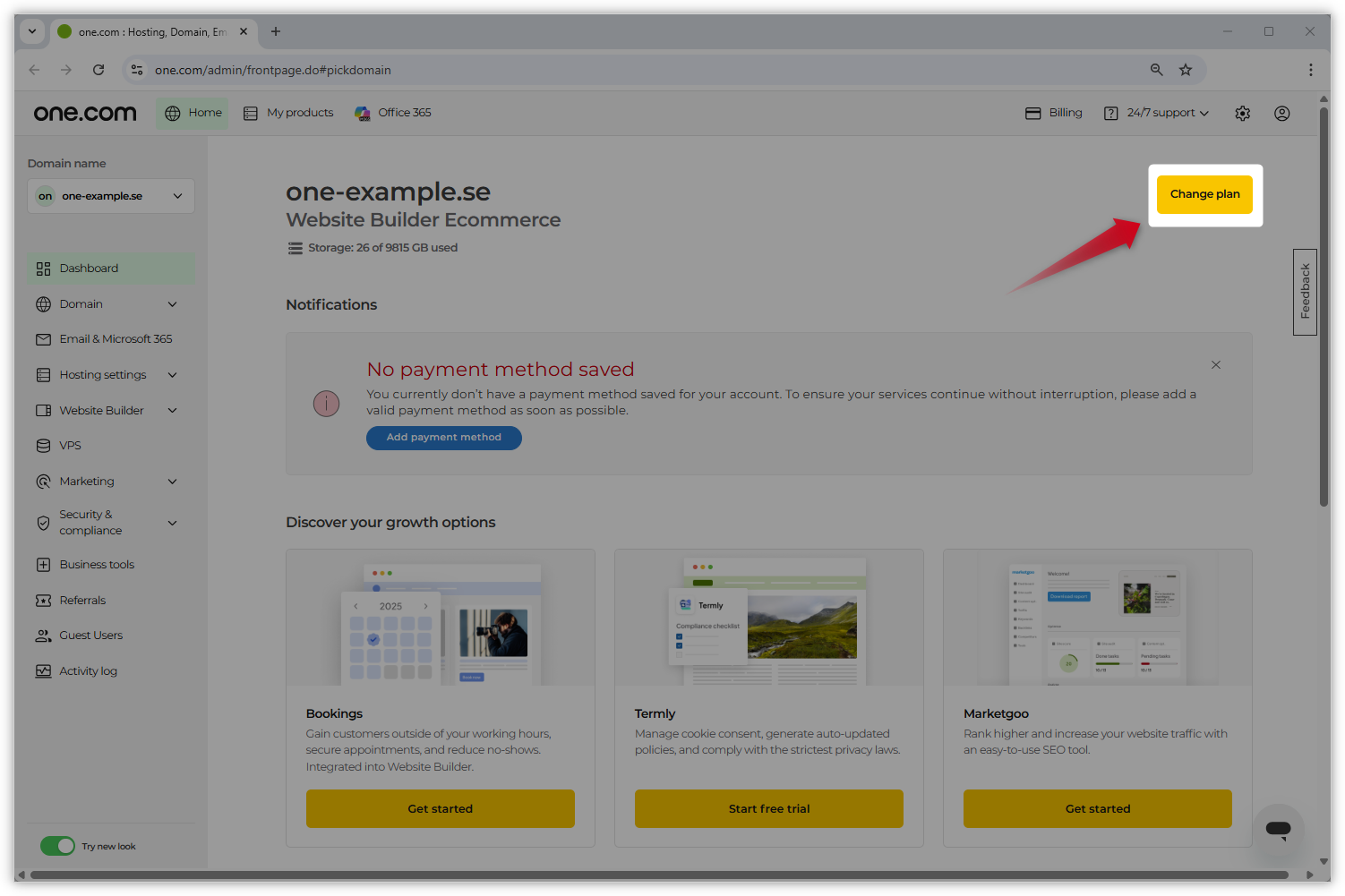
Task: Open the tab search dropdown
Action: 32,31
